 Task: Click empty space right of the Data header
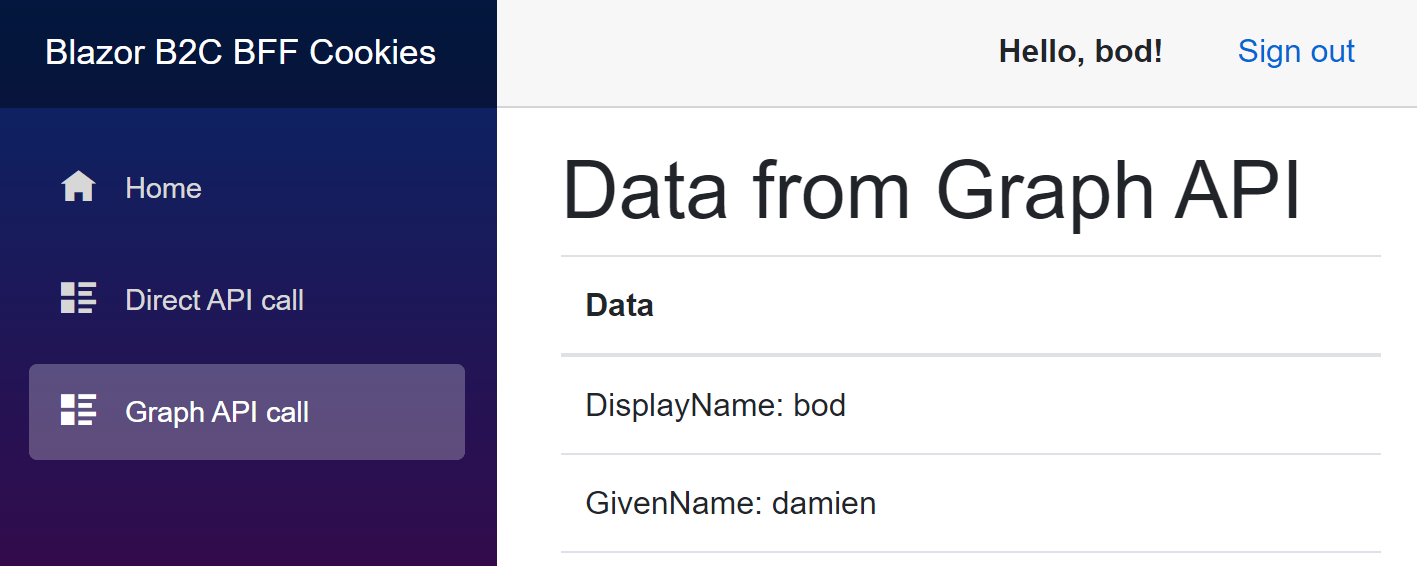coord(1000,306)
